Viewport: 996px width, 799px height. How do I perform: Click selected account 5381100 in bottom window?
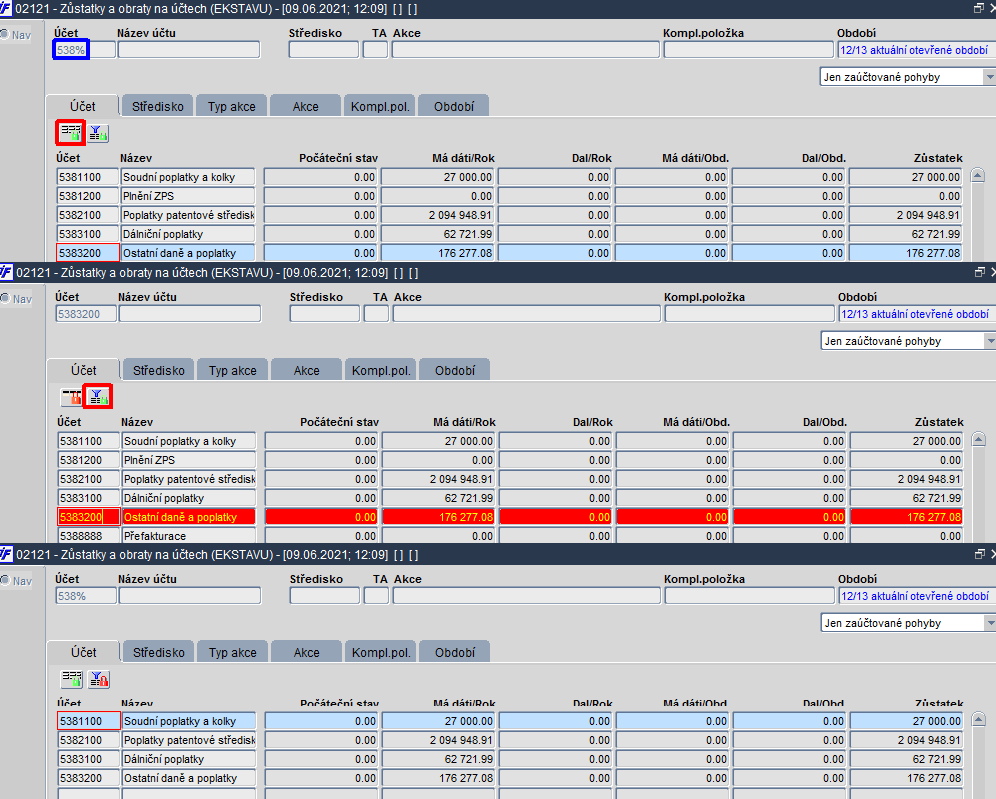click(88, 721)
